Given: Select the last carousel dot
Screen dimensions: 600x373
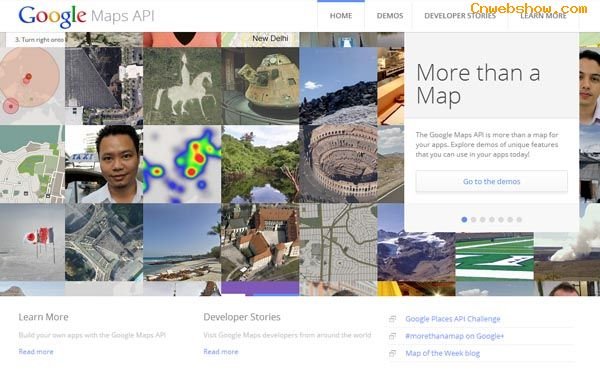Looking at the screenshot, I should pos(519,220).
